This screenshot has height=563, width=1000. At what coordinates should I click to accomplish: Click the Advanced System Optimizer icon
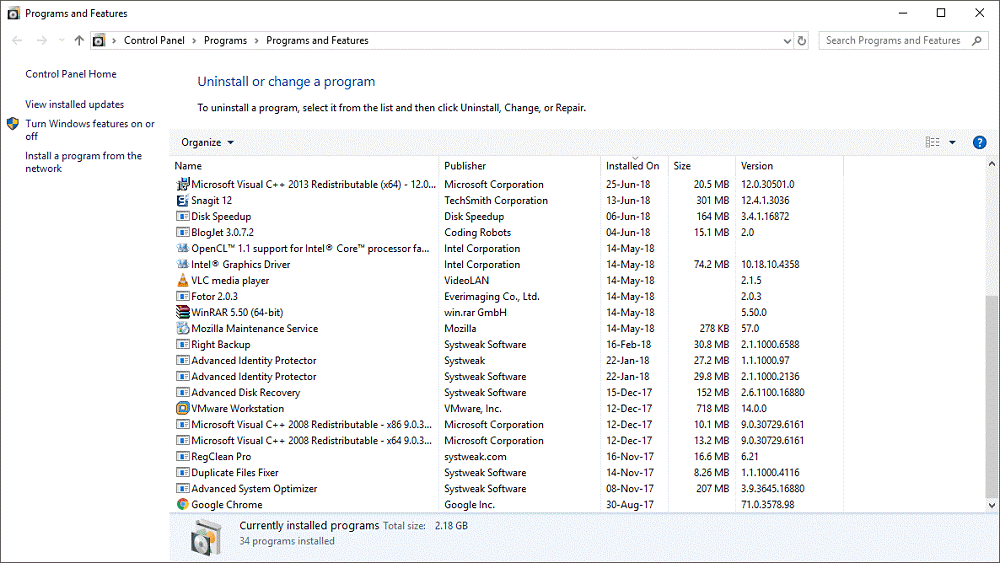point(182,488)
